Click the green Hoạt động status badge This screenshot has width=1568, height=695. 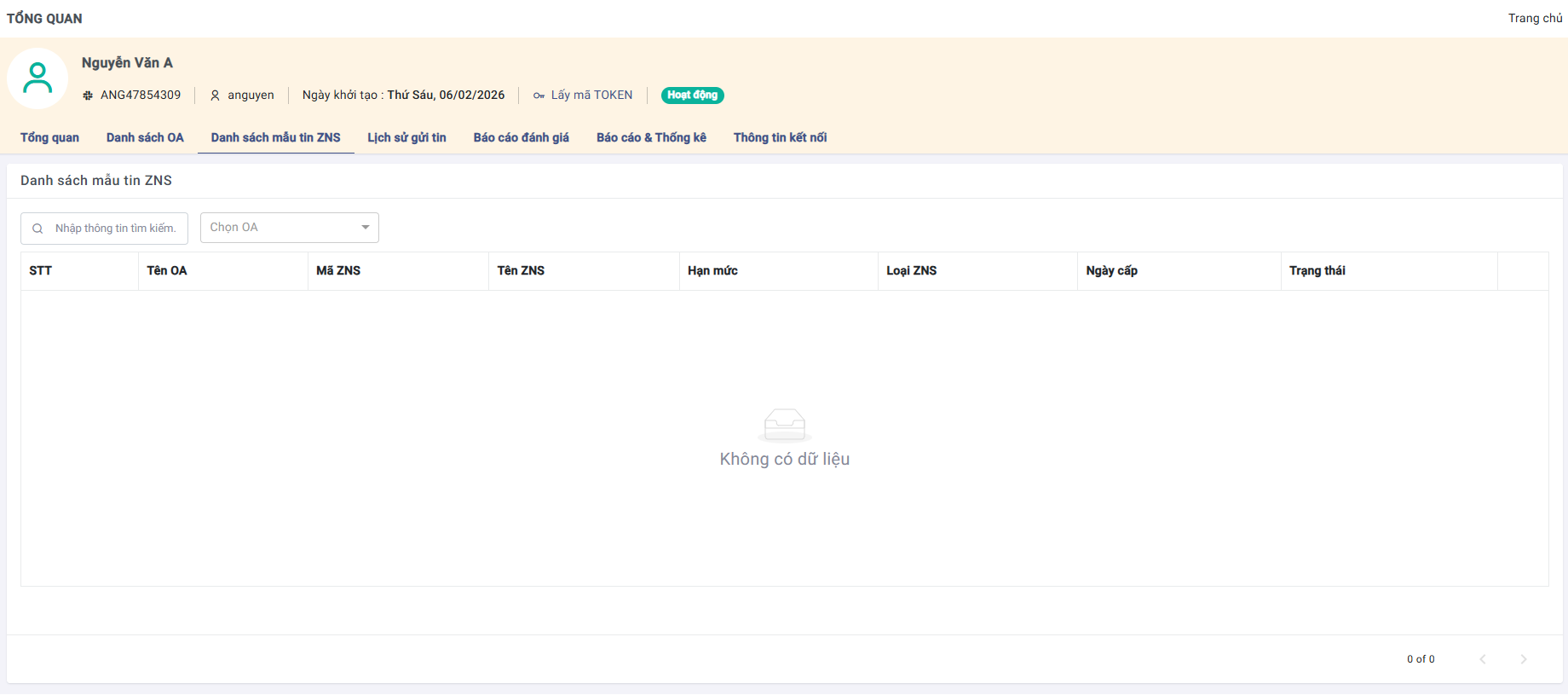click(x=692, y=96)
